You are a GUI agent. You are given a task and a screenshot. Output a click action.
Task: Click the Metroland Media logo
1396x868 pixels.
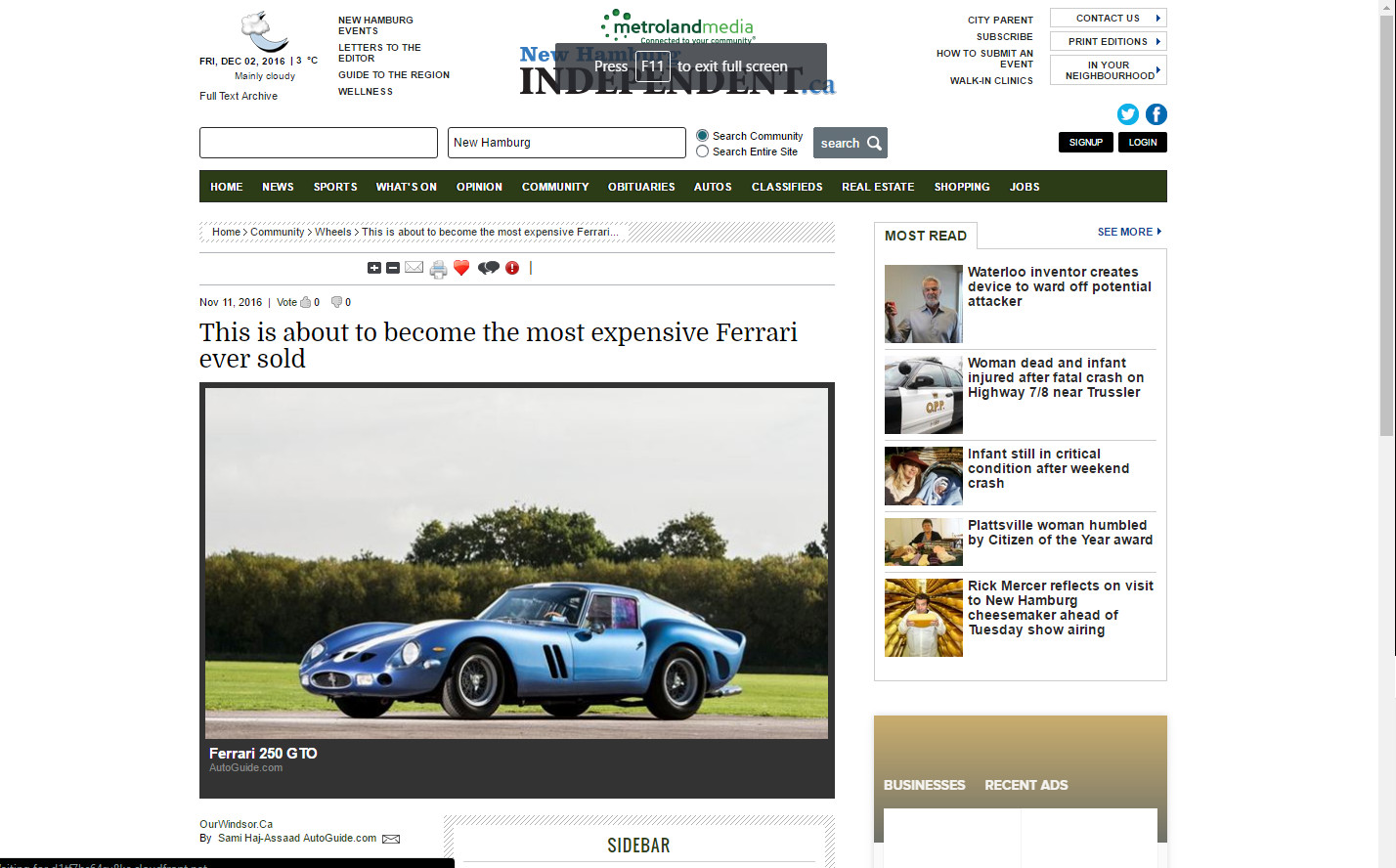[x=677, y=27]
